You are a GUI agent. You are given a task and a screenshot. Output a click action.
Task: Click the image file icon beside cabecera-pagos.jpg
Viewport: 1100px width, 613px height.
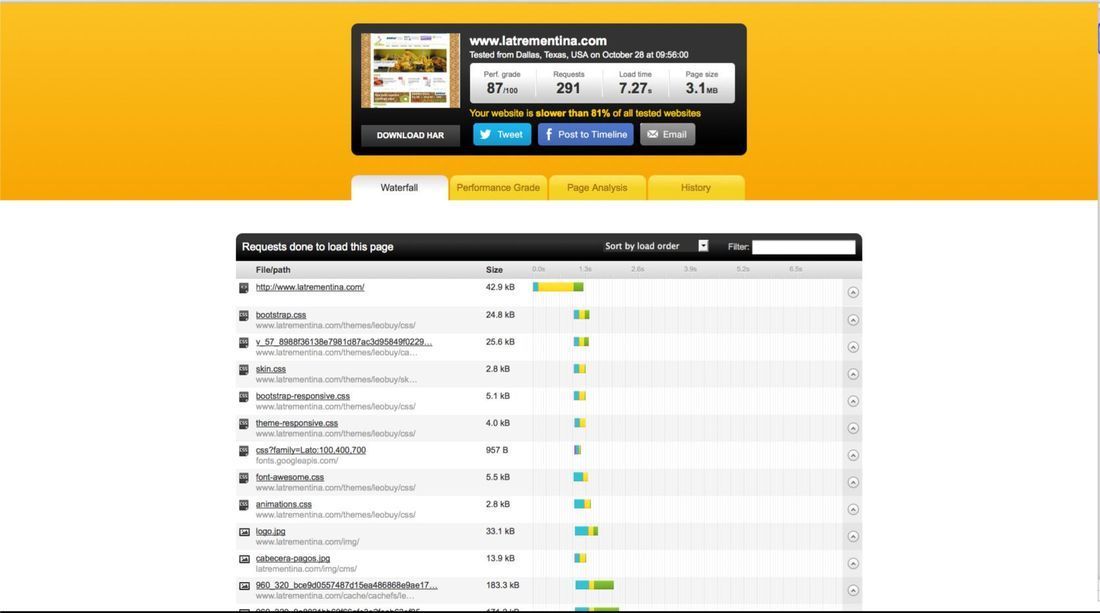coord(244,559)
